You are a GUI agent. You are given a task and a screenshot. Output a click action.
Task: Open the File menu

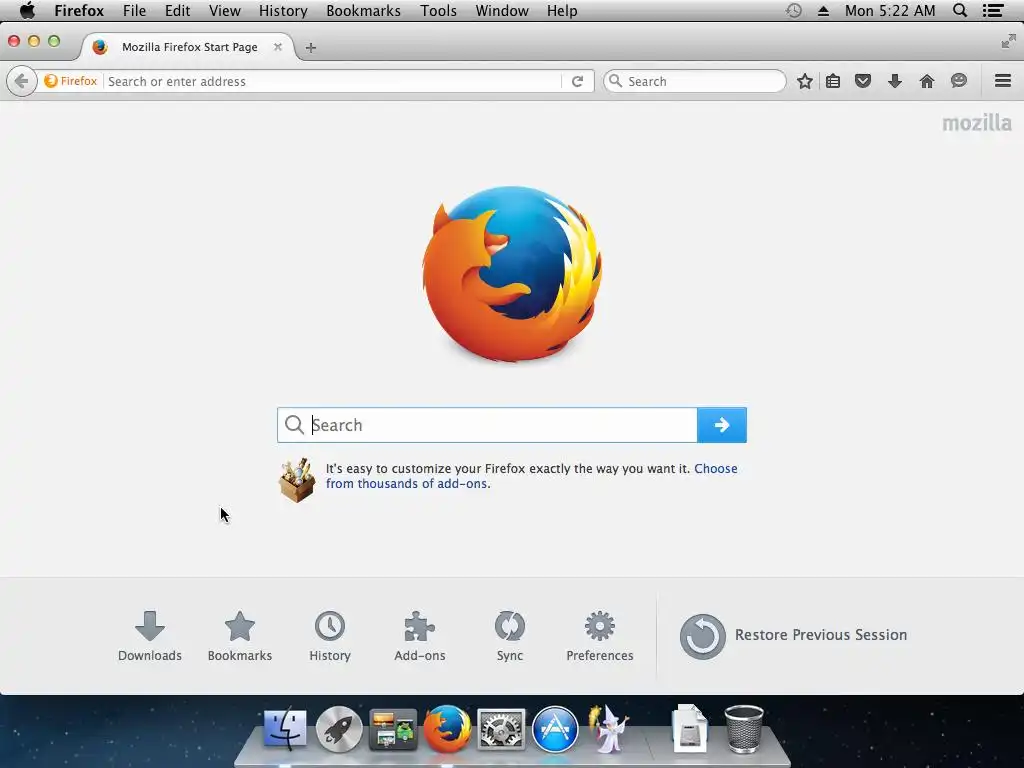point(135,11)
